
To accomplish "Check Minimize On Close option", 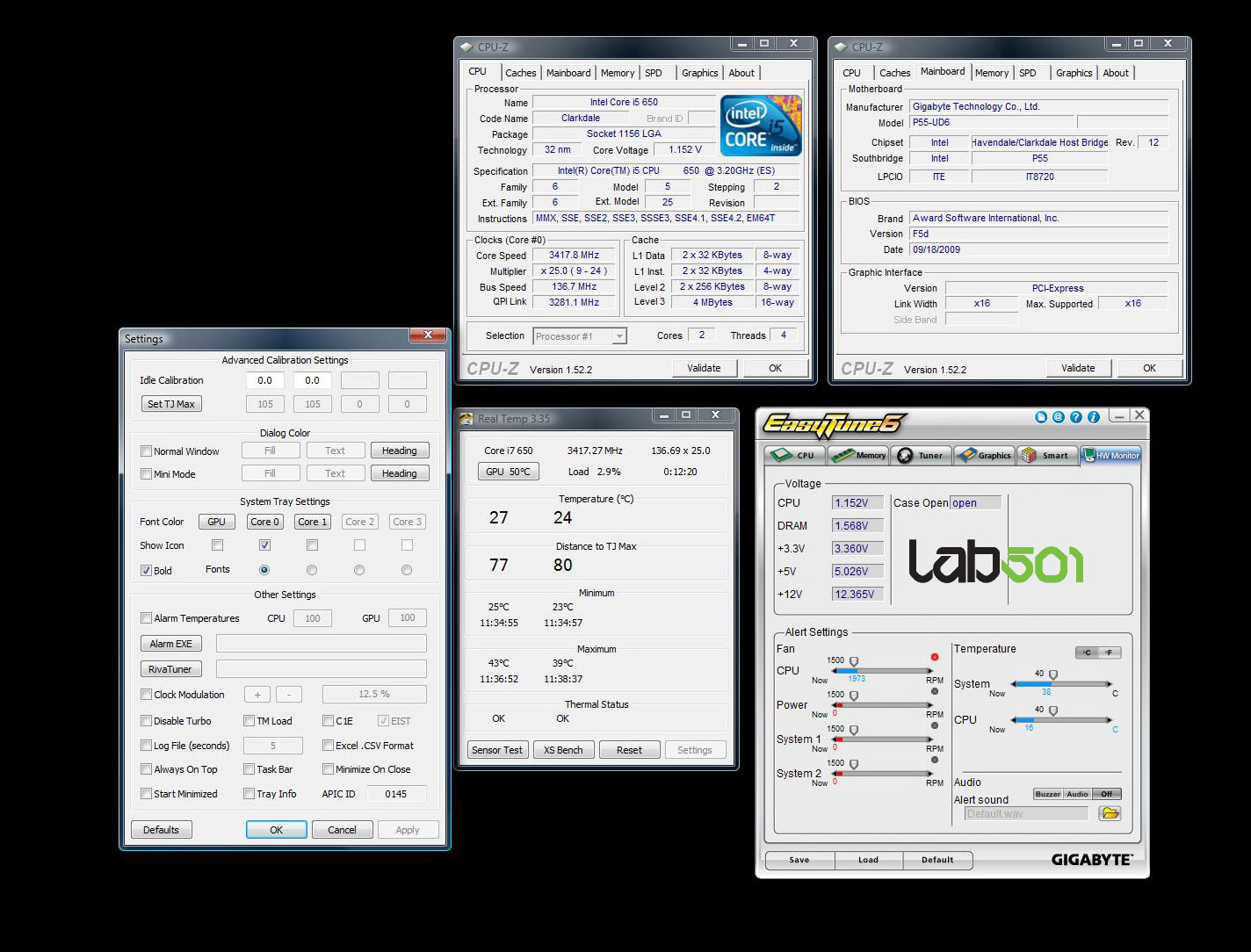I will 328,769.
